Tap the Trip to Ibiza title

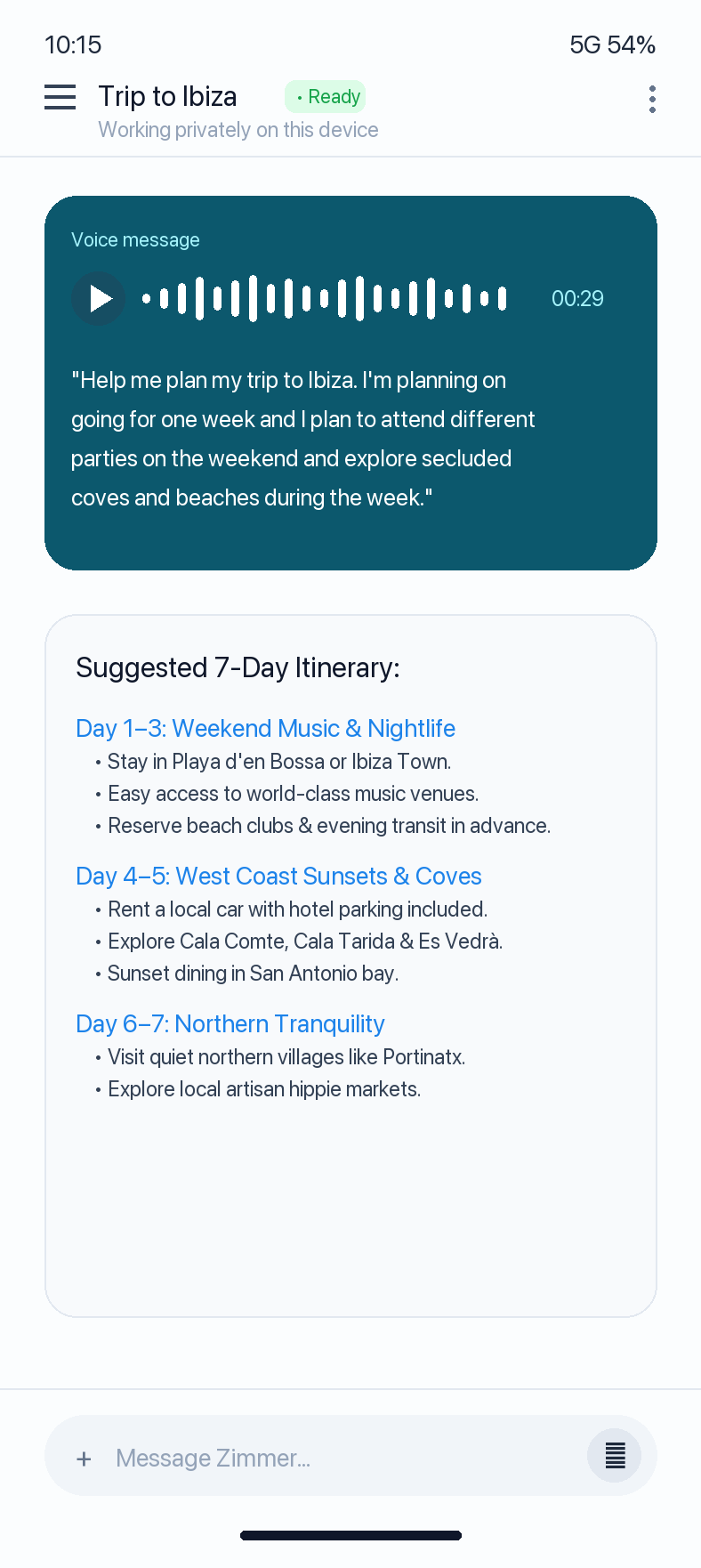click(x=168, y=96)
